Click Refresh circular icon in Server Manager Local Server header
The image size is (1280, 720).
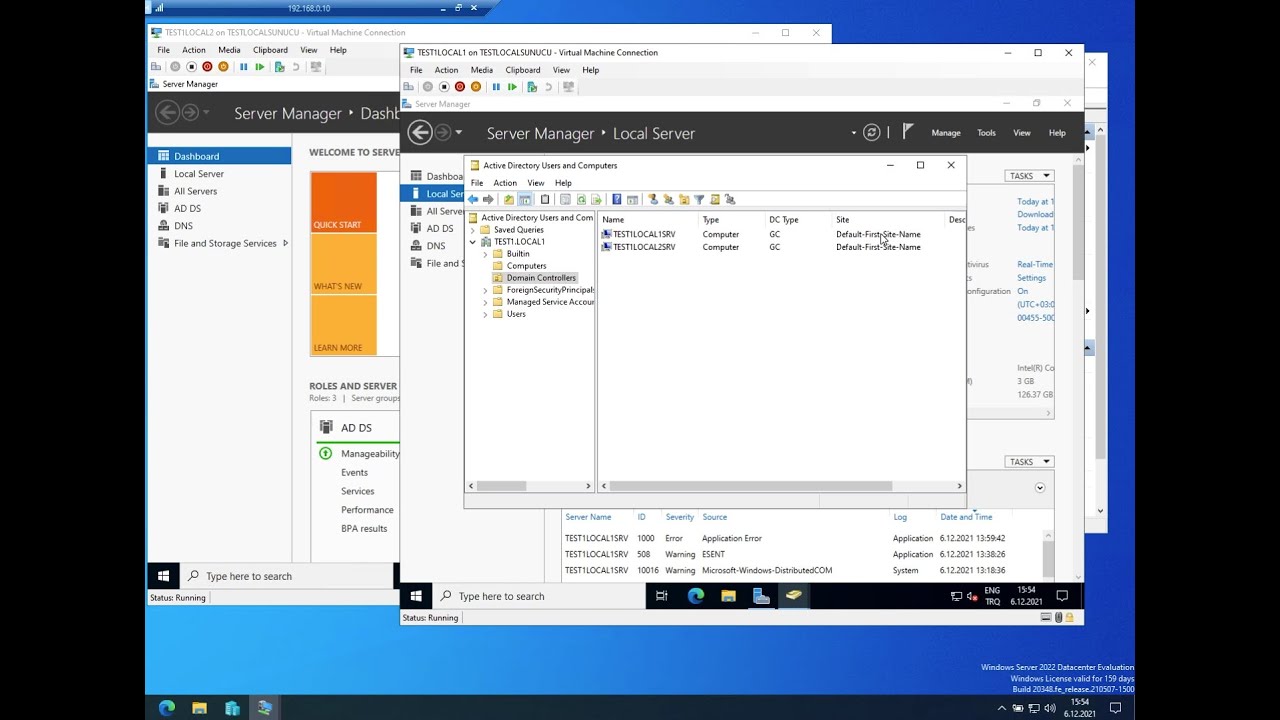pos(872,132)
